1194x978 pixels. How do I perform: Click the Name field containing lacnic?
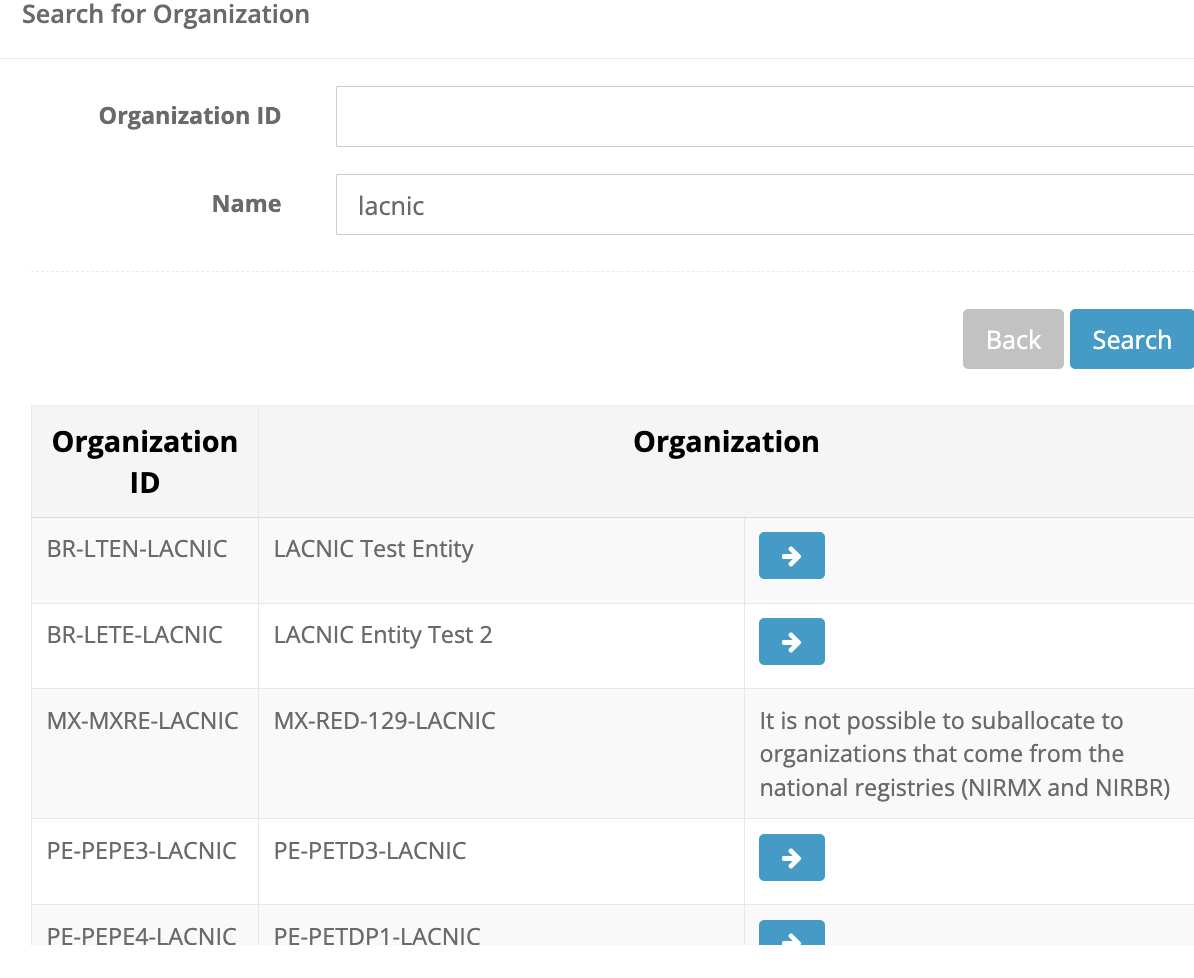[x=765, y=205]
